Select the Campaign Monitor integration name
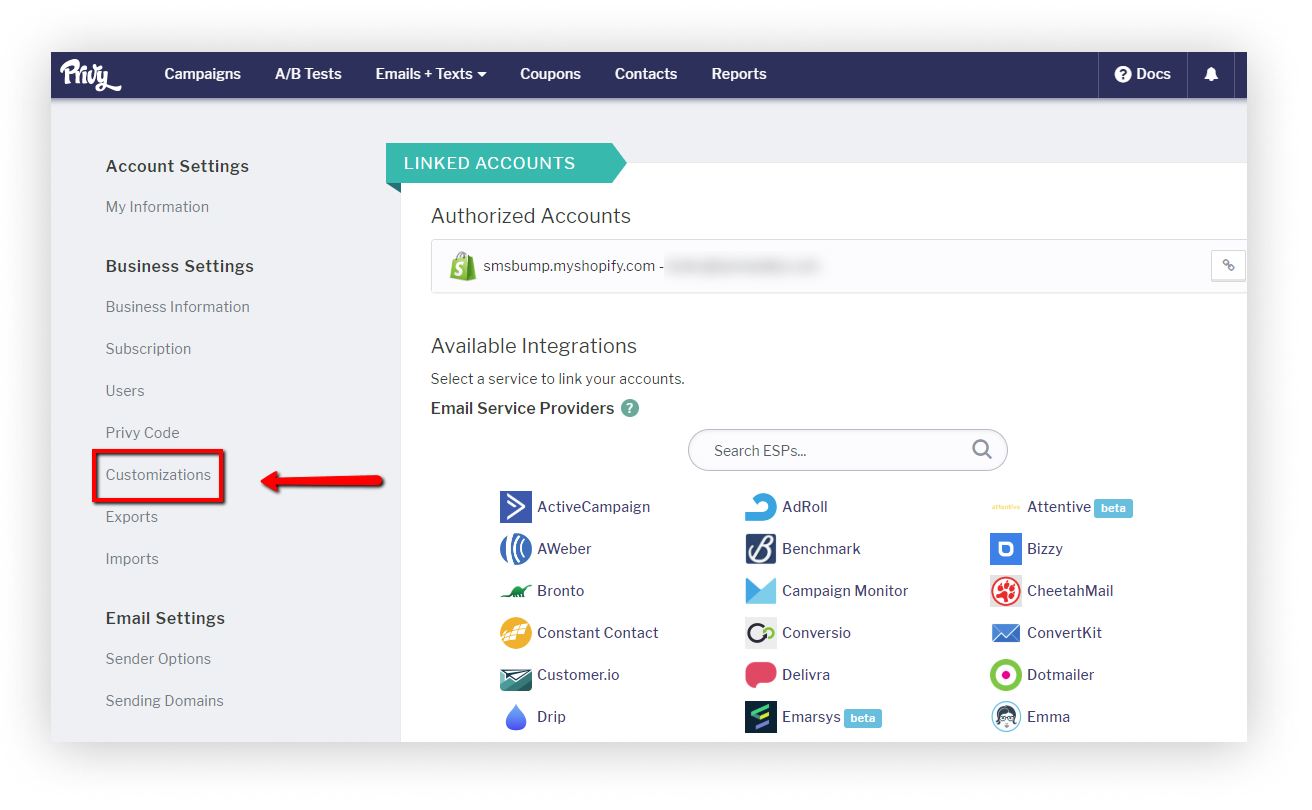The height and width of the screenshot is (810, 1312). click(845, 591)
